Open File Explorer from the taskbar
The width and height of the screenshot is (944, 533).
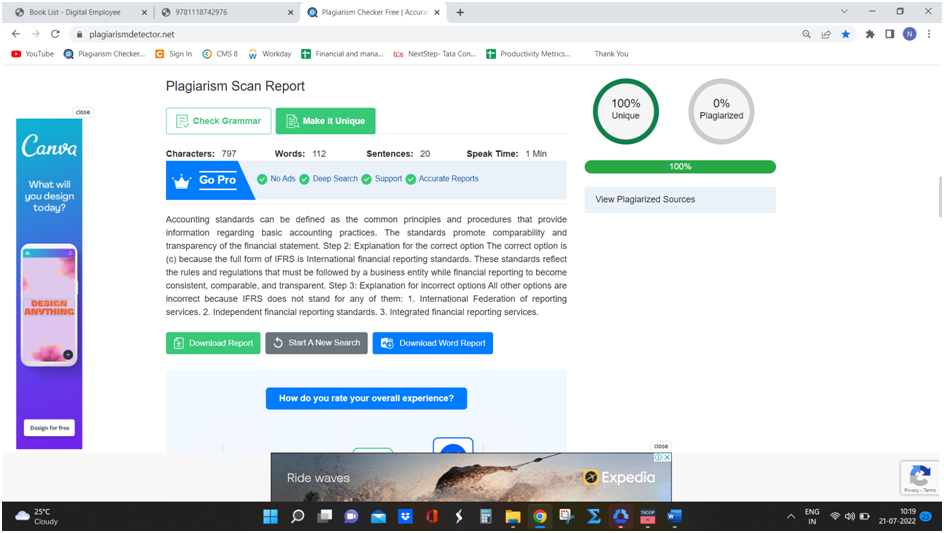513,516
